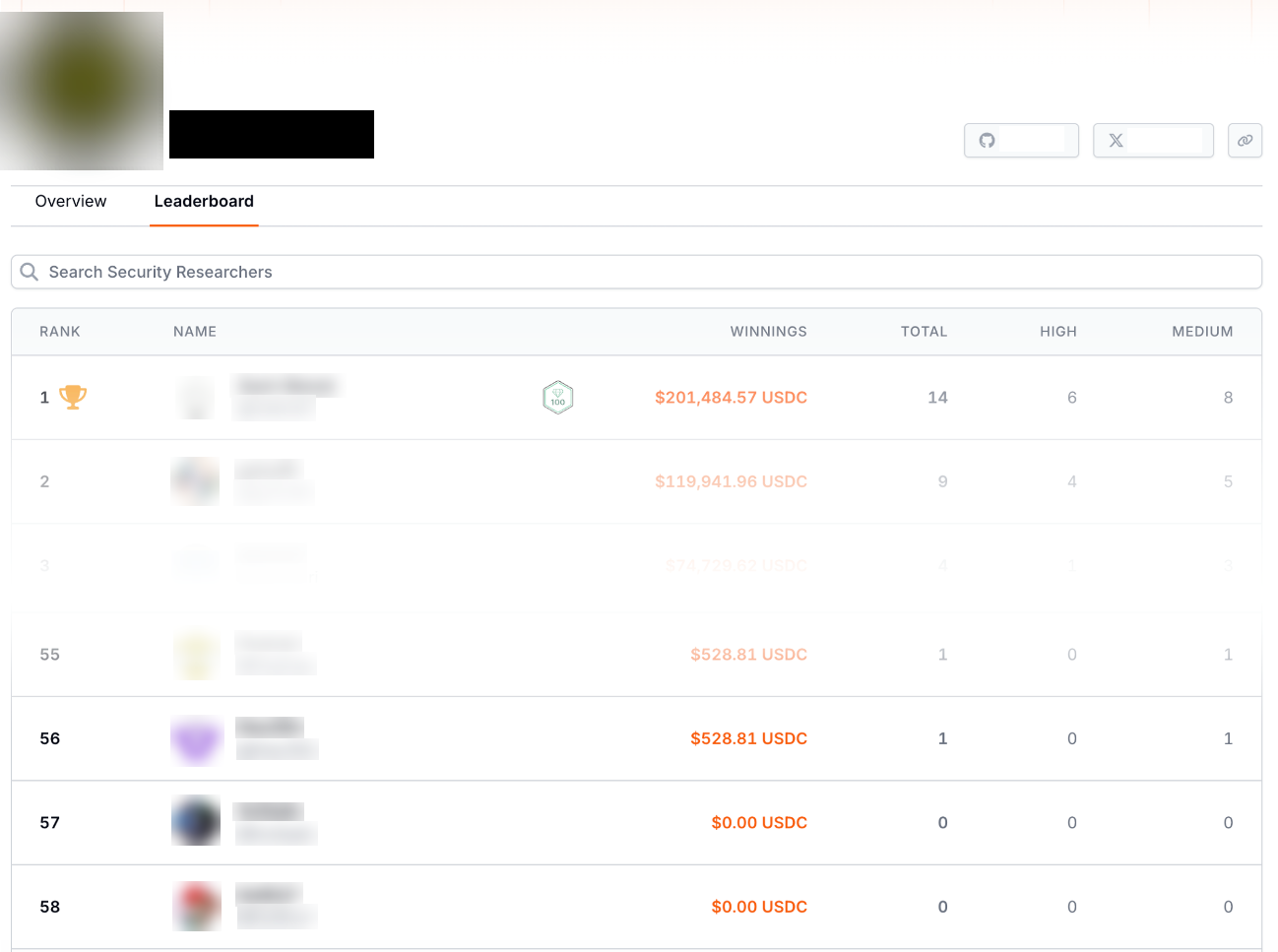This screenshot has width=1278, height=952.
Task: Open the X (Twitter) profile link
Action: coord(1116,141)
